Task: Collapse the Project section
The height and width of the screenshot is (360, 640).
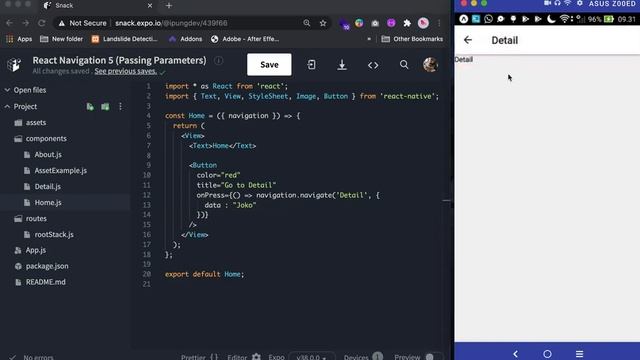Action: click(x=7, y=107)
